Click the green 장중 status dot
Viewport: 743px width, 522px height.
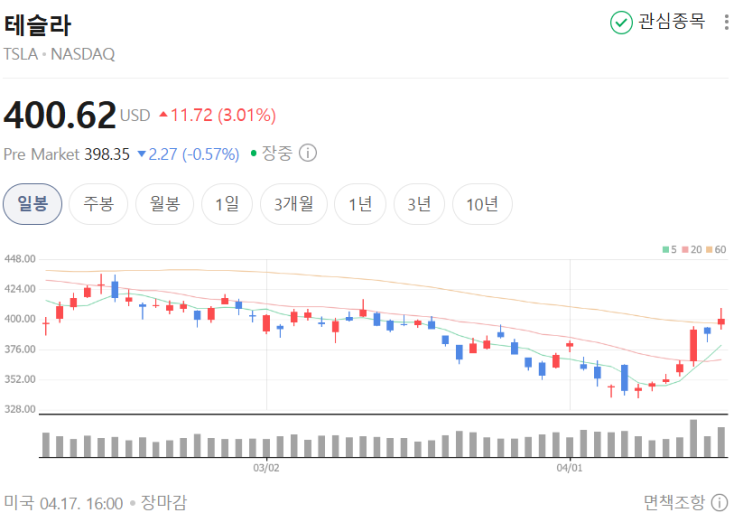(x=254, y=153)
